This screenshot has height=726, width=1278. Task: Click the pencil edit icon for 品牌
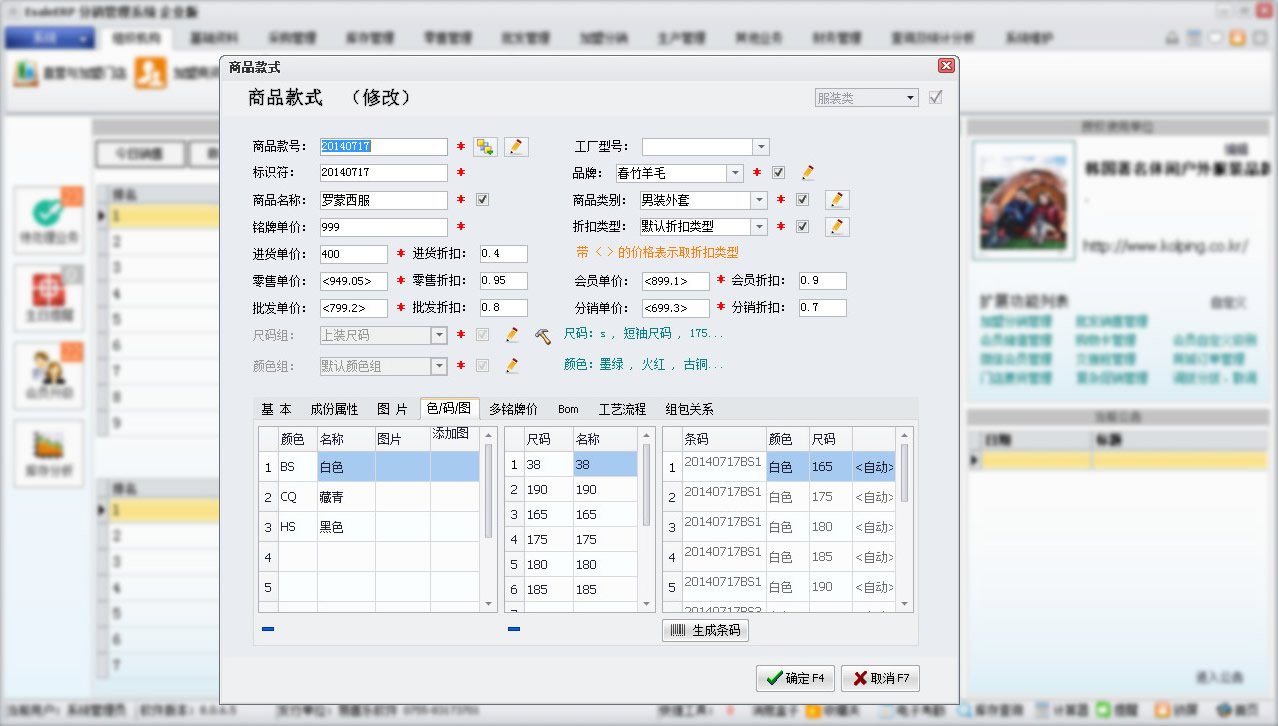point(808,173)
